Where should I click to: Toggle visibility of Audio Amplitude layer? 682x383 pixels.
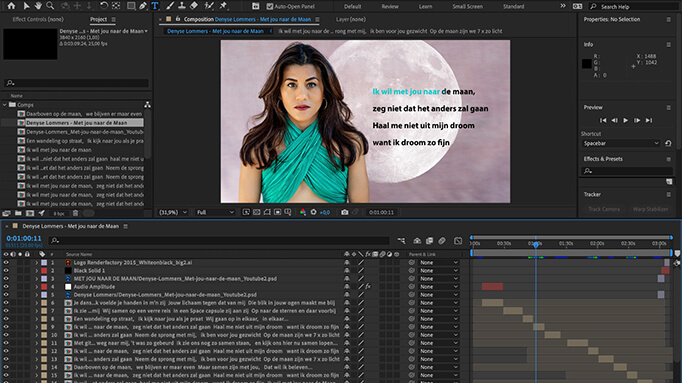6,286
